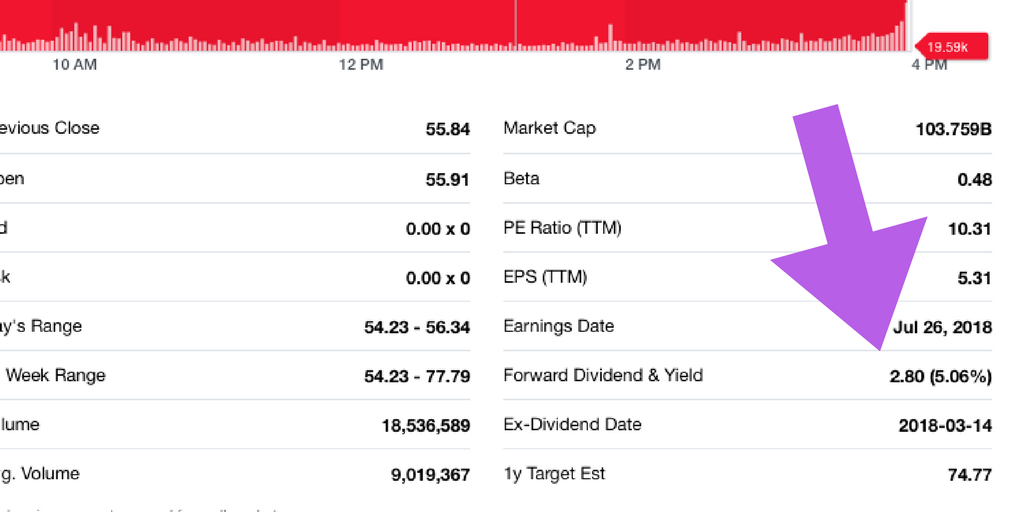Click the earnings date Jul 26, 2018
Image resolution: width=1024 pixels, height=512 pixels.
(942, 327)
